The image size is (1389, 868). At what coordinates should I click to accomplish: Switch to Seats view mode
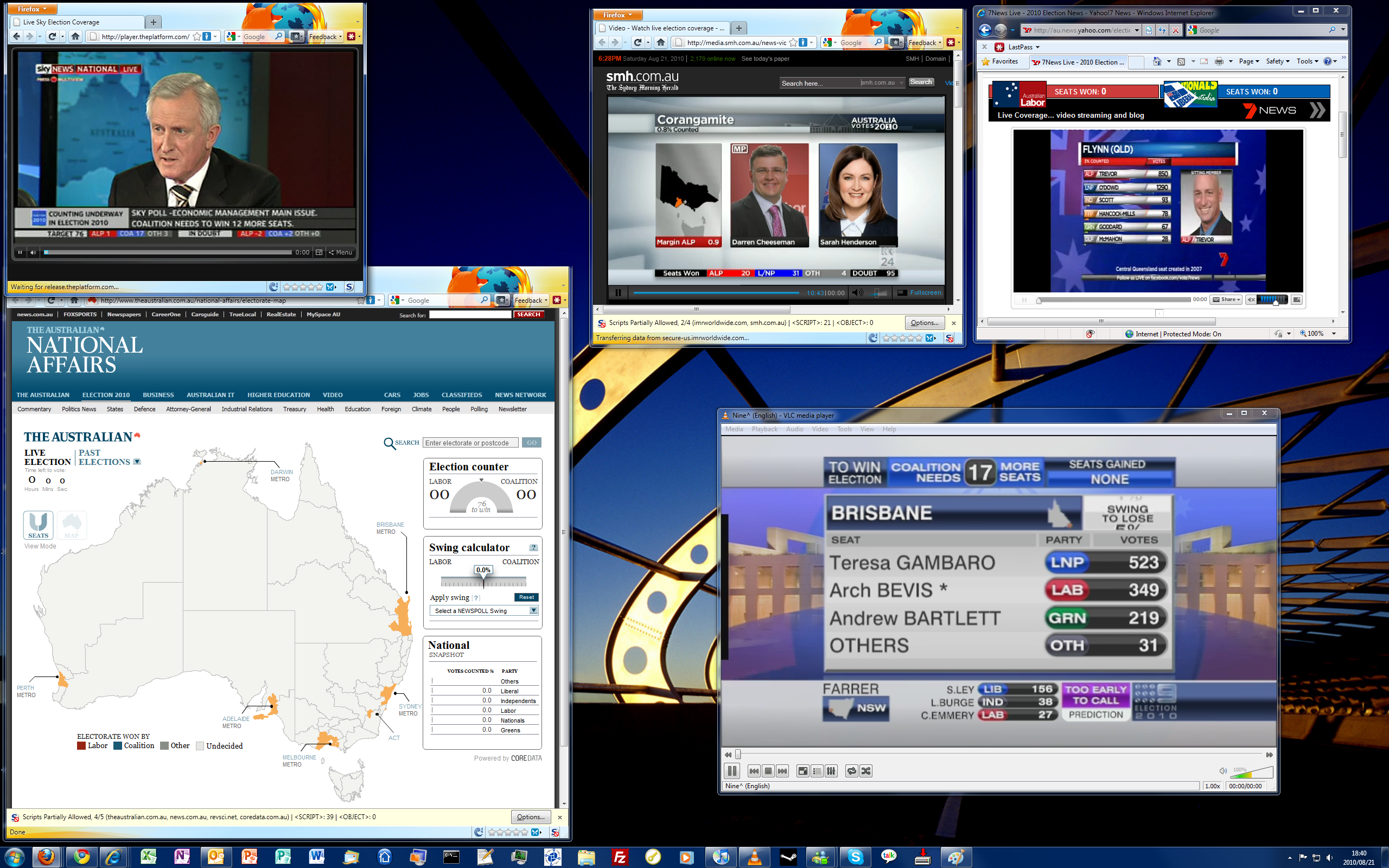[39, 525]
